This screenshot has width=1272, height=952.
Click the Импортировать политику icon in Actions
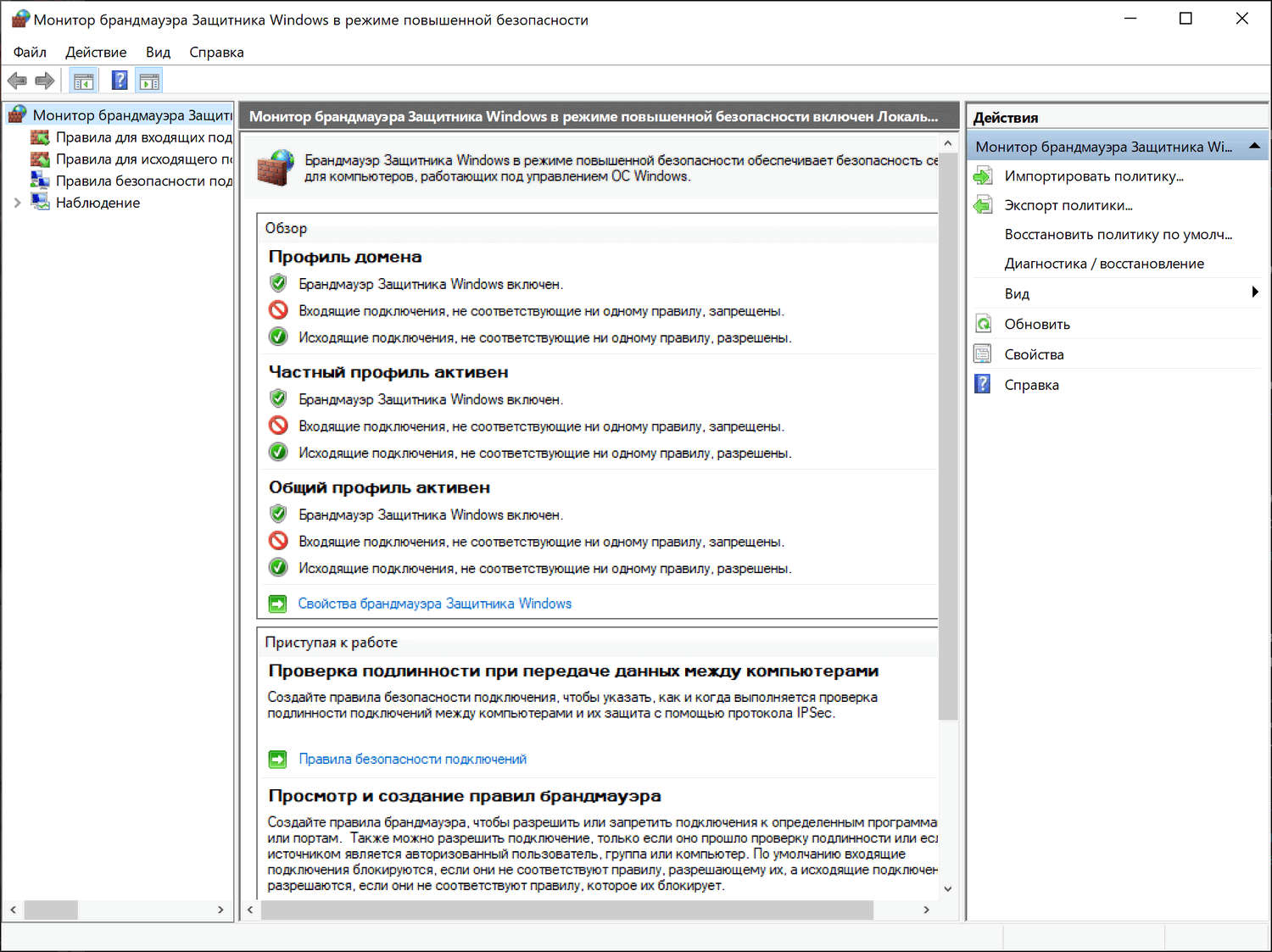coord(983,176)
